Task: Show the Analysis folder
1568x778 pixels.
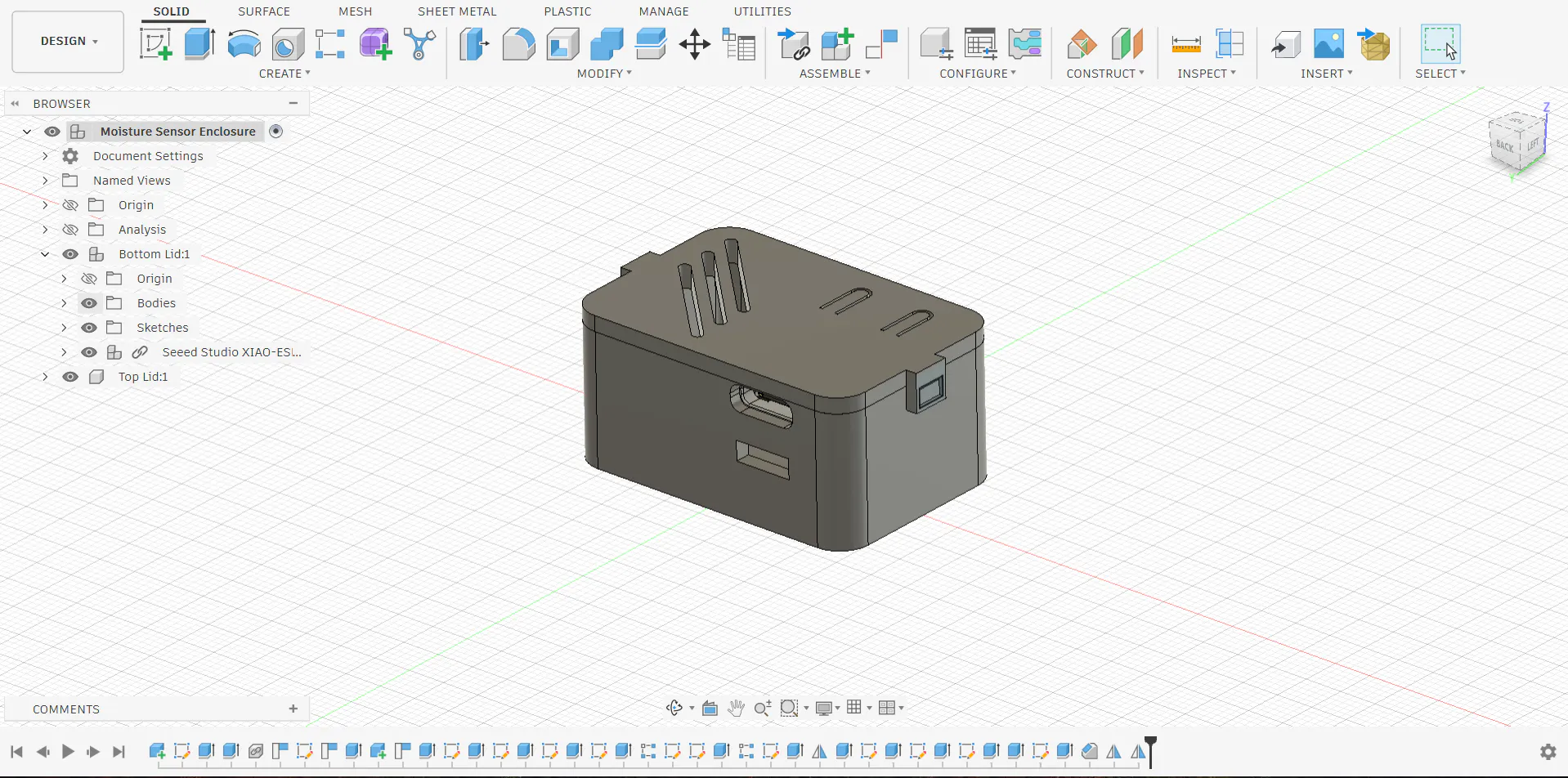Action: click(x=71, y=230)
